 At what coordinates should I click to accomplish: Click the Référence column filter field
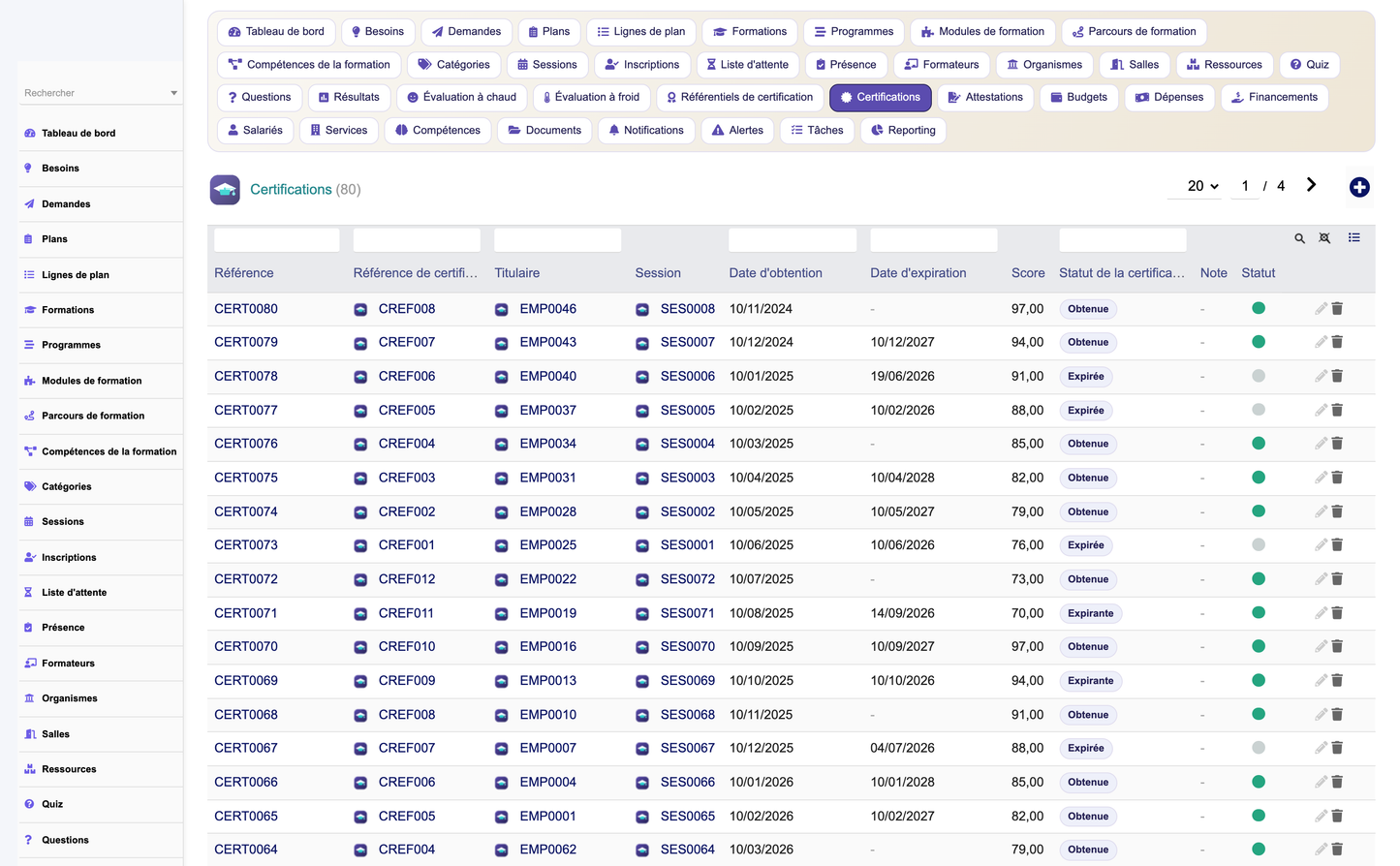pyautogui.click(x=277, y=239)
